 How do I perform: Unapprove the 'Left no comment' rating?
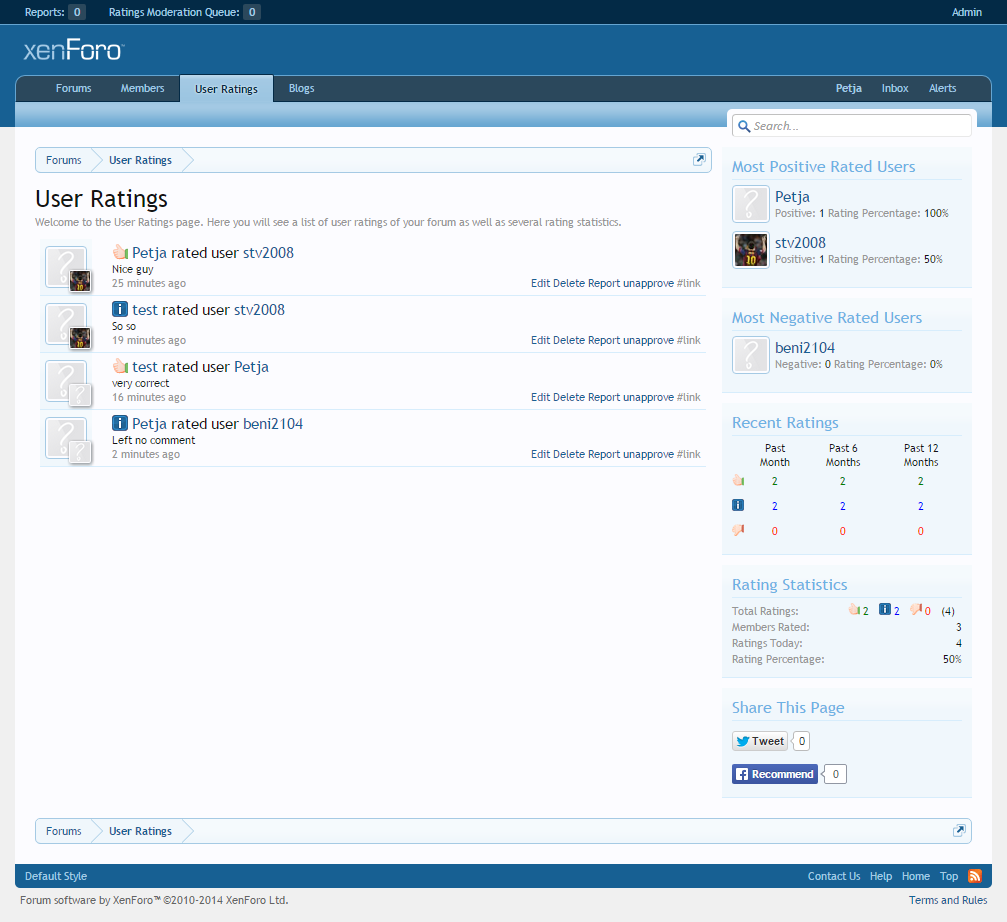tap(648, 455)
